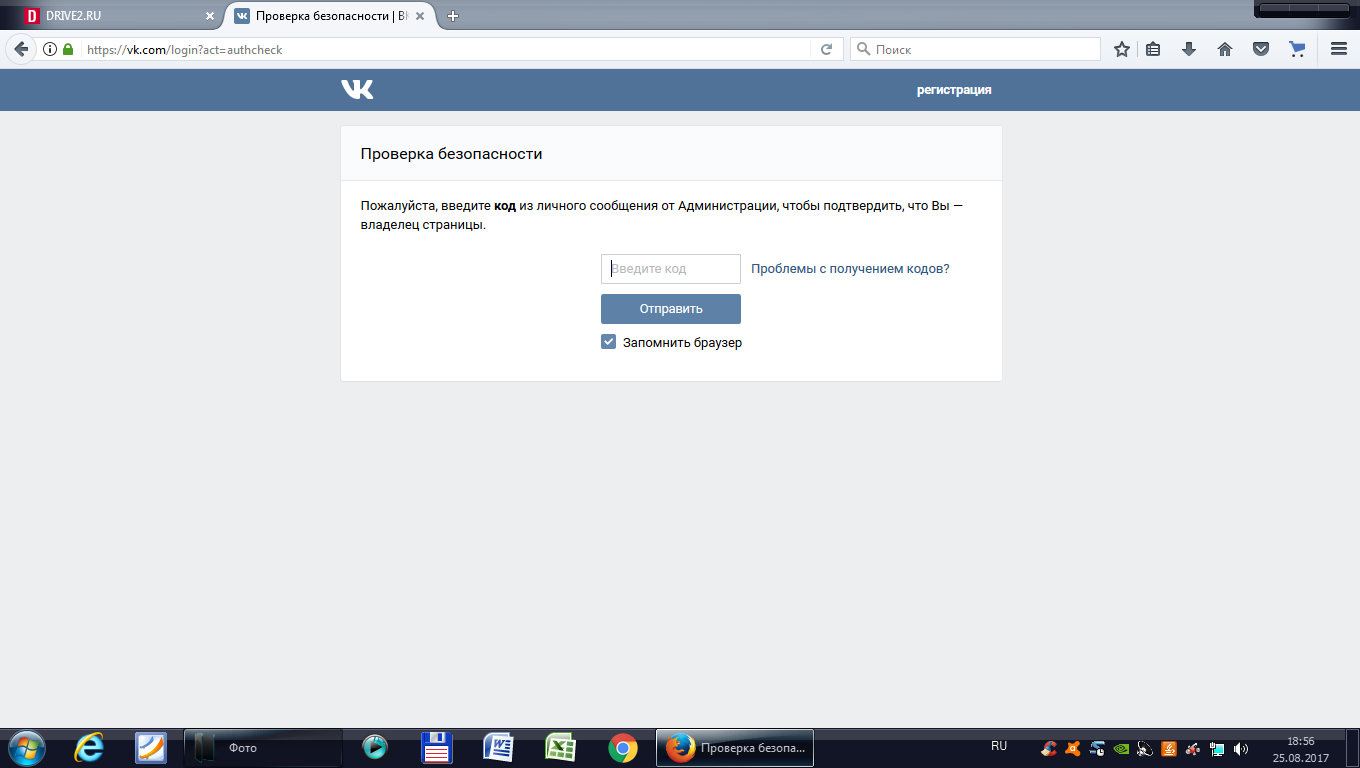
Task: Bookmark this page with star icon
Action: pyautogui.click(x=1122, y=49)
